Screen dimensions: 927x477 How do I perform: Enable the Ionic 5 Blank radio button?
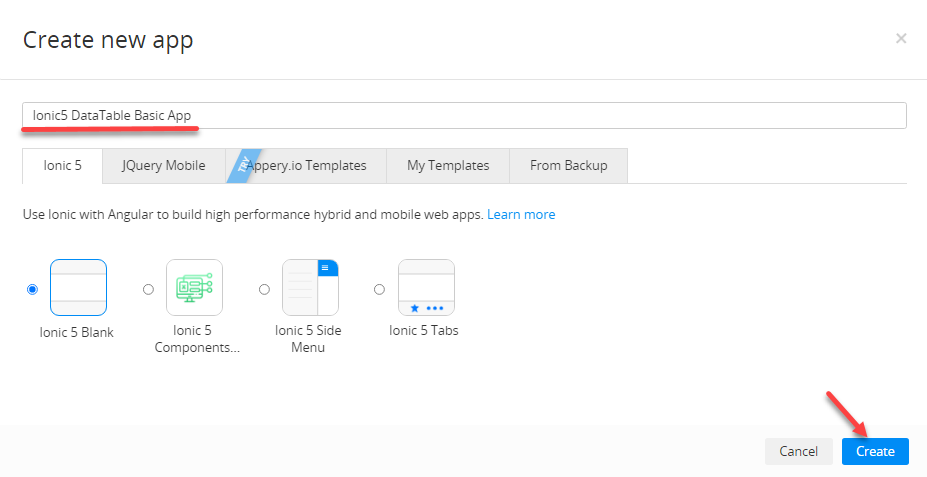click(33, 289)
